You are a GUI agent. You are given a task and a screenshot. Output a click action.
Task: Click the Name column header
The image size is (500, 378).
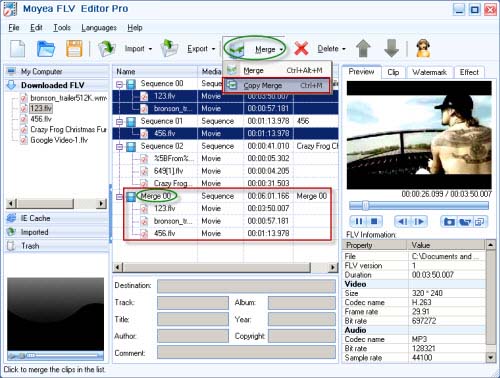(155, 72)
